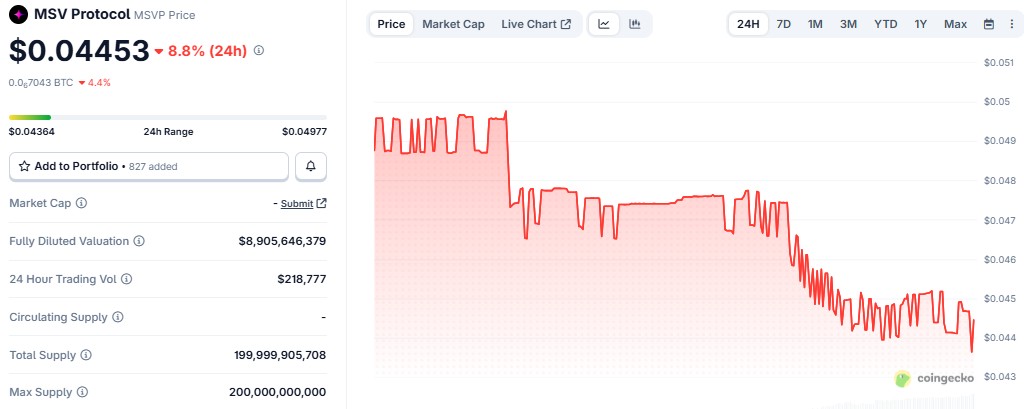The width and height of the screenshot is (1024, 409).
Task: Select the 3M time range
Action: [848, 24]
